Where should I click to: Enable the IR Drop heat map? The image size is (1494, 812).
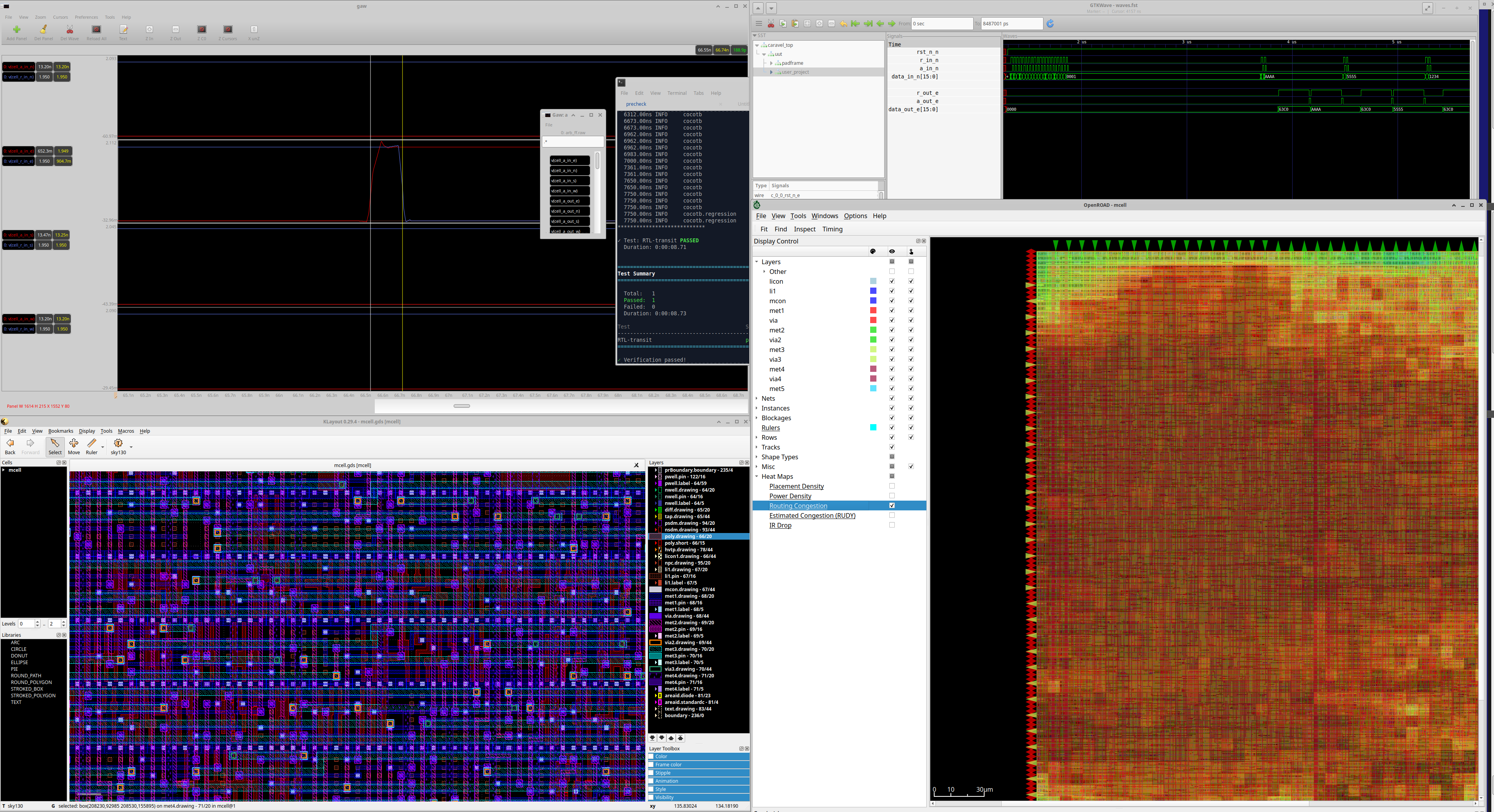[892, 525]
